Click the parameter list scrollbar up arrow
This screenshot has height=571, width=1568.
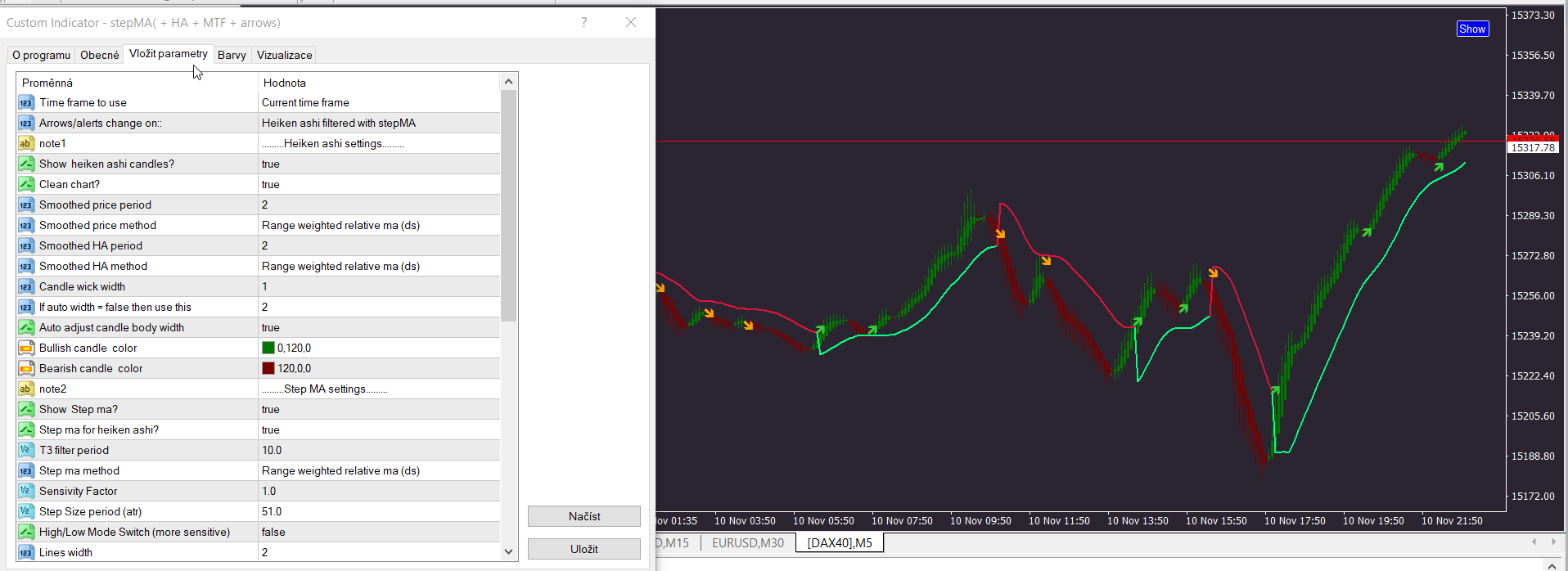[509, 81]
